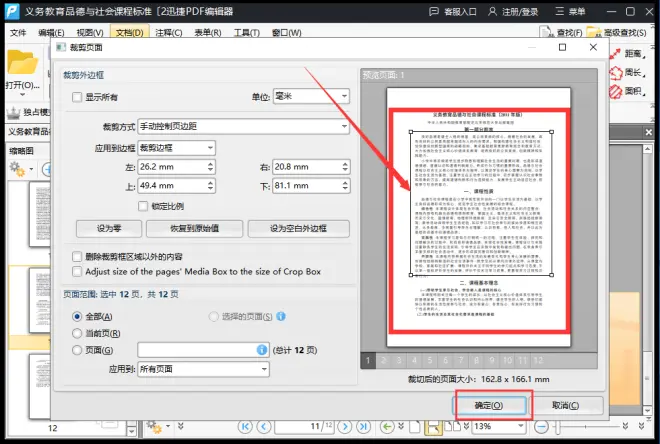Click the green go-back view arrow
The image size is (660, 444).
pyautogui.click(x=387, y=427)
